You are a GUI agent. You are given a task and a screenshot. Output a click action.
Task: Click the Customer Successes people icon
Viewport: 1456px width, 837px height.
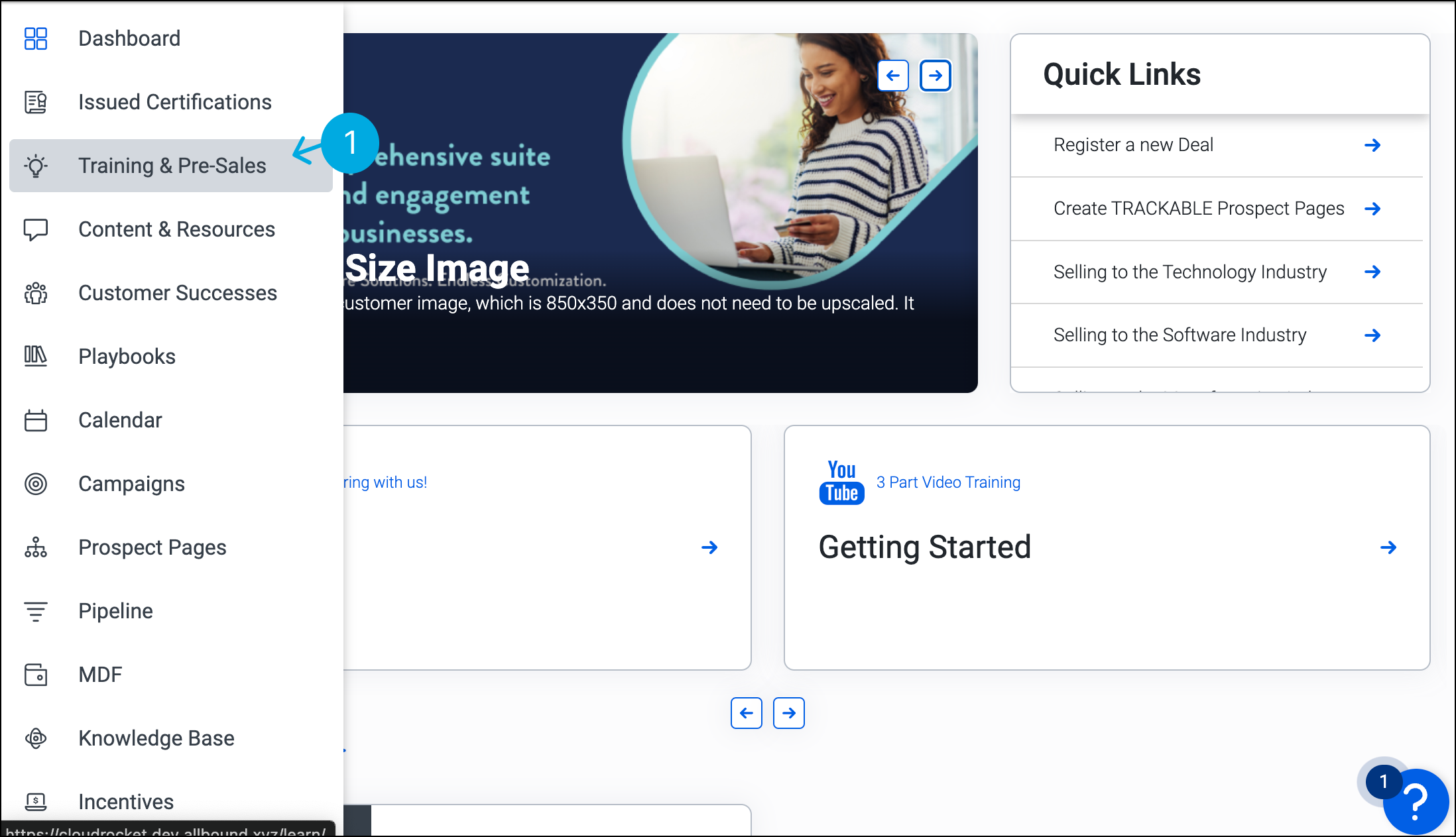pyautogui.click(x=36, y=293)
